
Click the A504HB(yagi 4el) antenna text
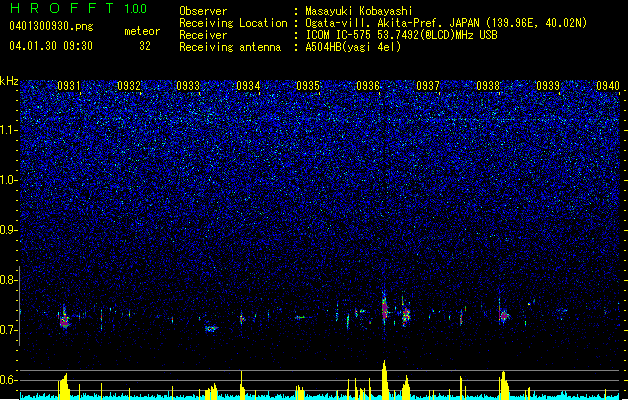[353, 47]
